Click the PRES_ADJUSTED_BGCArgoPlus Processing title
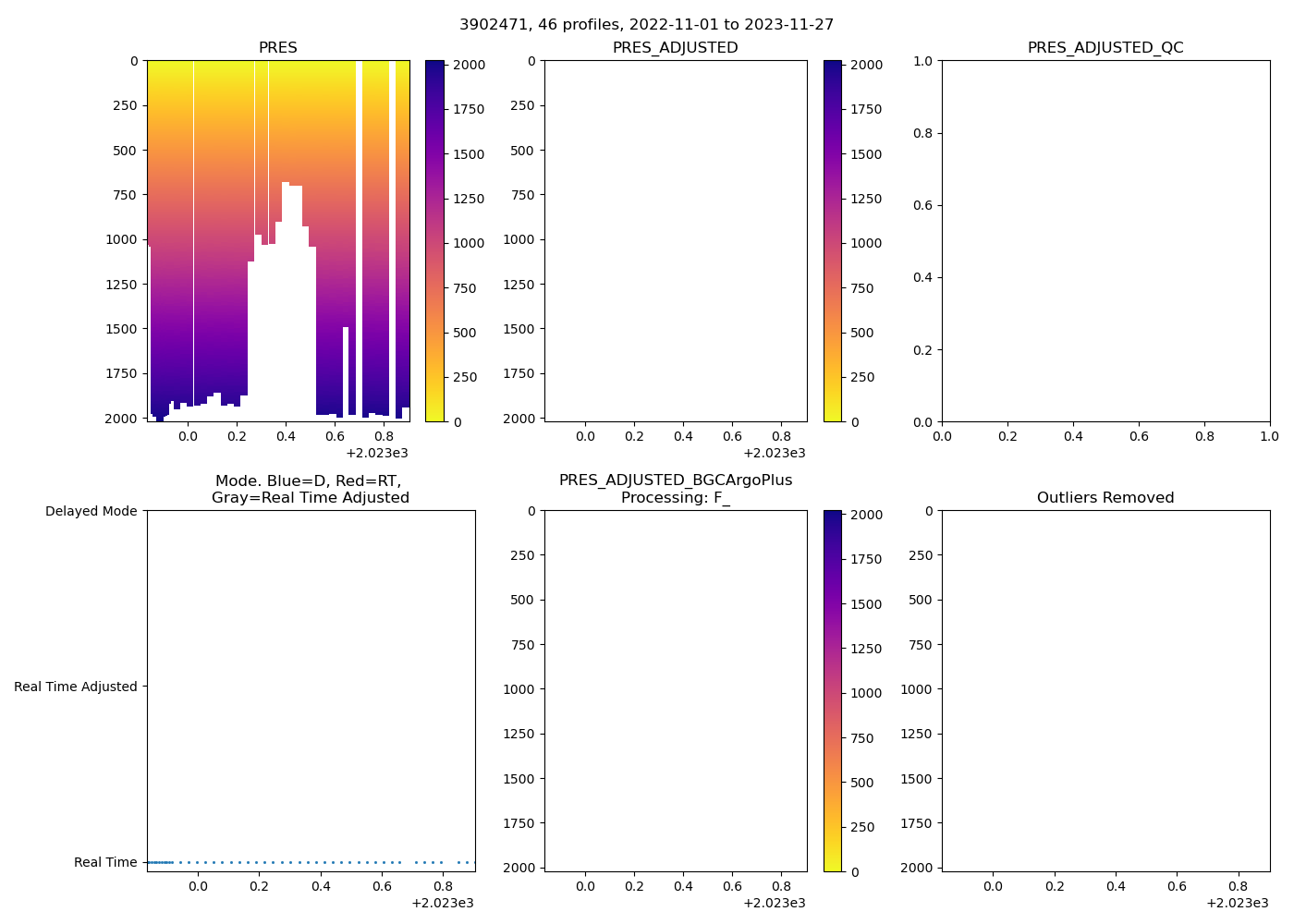The image size is (1294, 924). (675, 489)
